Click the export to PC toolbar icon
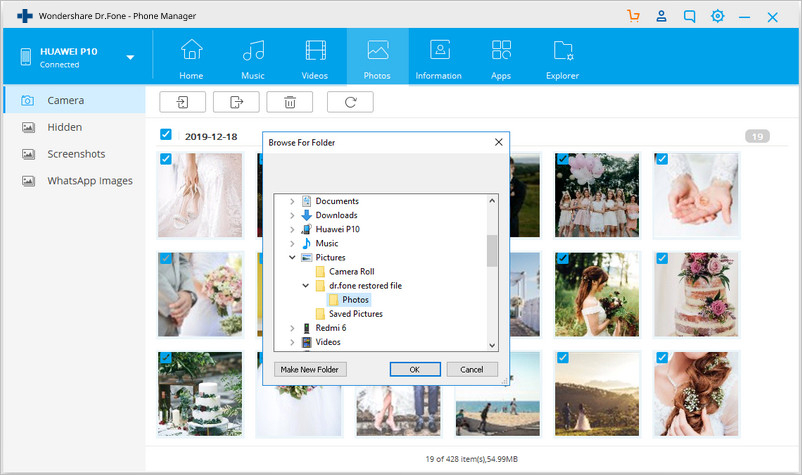This screenshot has width=802, height=475. pyautogui.click(x=236, y=101)
